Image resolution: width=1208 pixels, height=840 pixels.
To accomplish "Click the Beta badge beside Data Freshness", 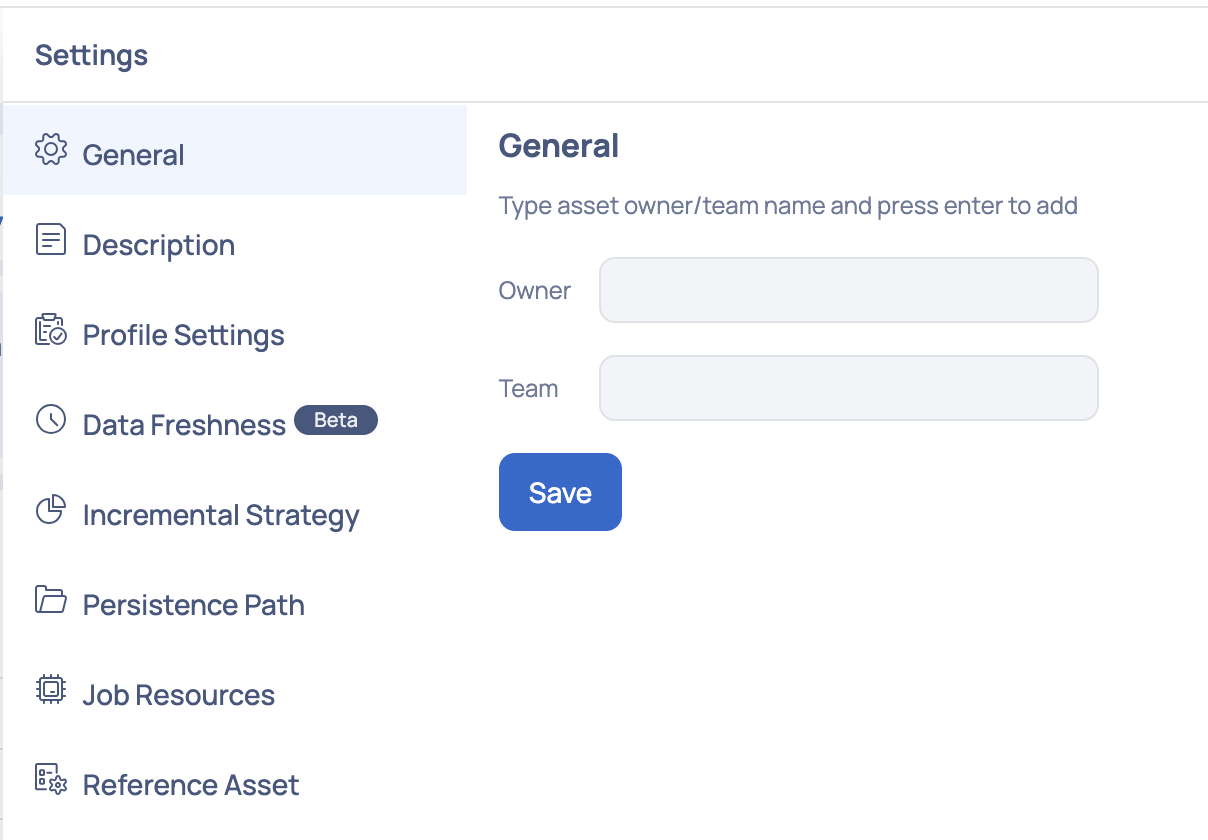I will tap(336, 420).
